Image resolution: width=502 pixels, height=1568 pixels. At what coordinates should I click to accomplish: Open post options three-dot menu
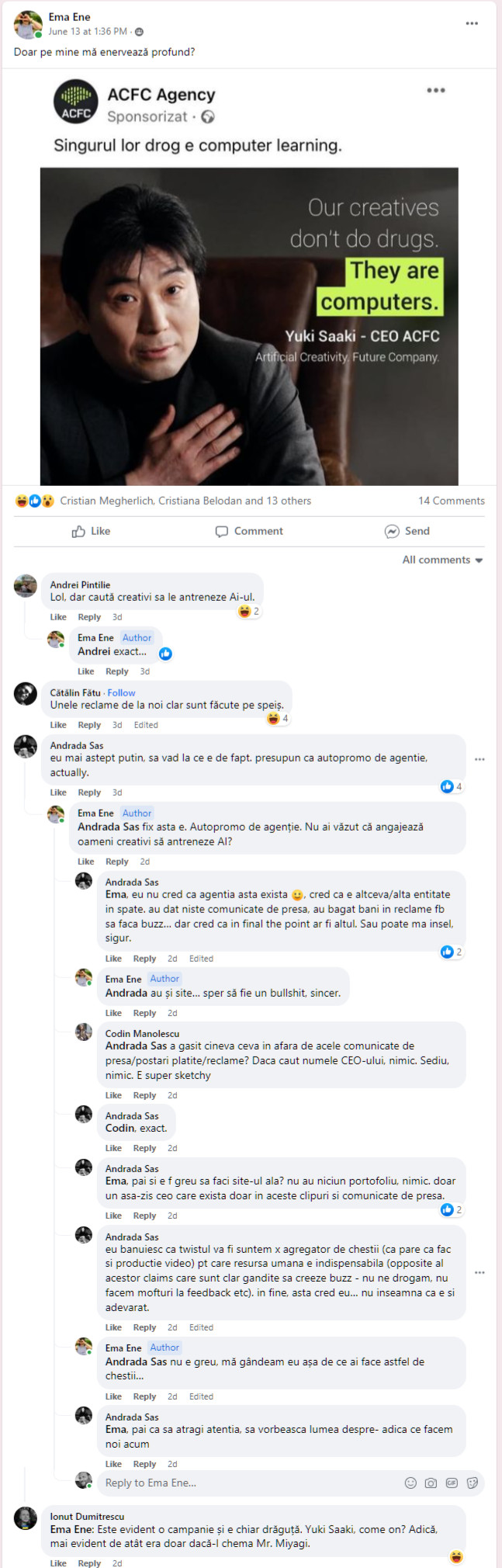tap(472, 23)
